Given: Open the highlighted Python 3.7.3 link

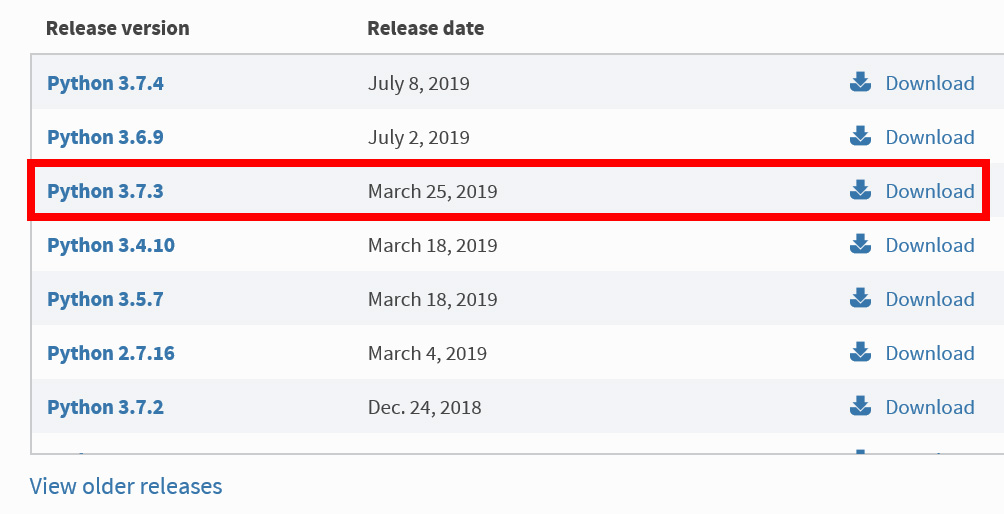Looking at the screenshot, I should click(106, 191).
